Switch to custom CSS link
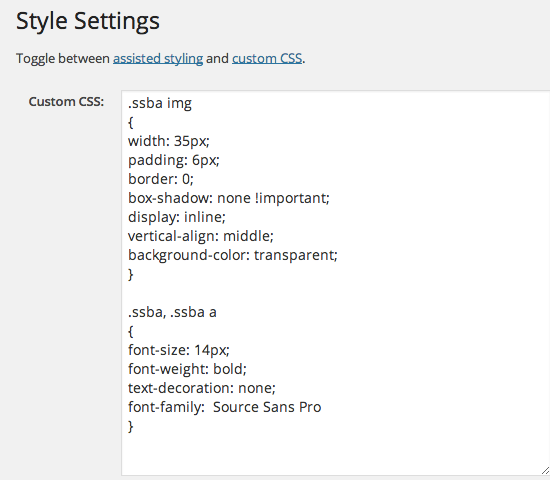This screenshot has width=550, height=480. [x=267, y=58]
